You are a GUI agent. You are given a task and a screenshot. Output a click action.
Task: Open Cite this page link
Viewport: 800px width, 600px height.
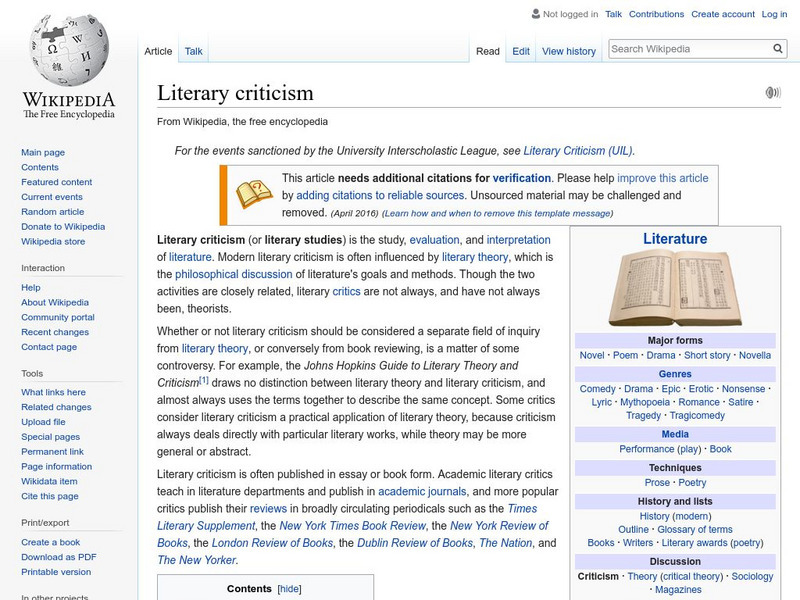pyautogui.click(x=49, y=495)
